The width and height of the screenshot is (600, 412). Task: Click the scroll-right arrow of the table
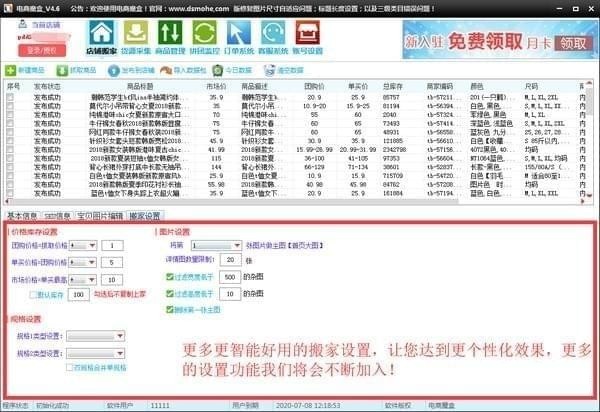(582, 201)
